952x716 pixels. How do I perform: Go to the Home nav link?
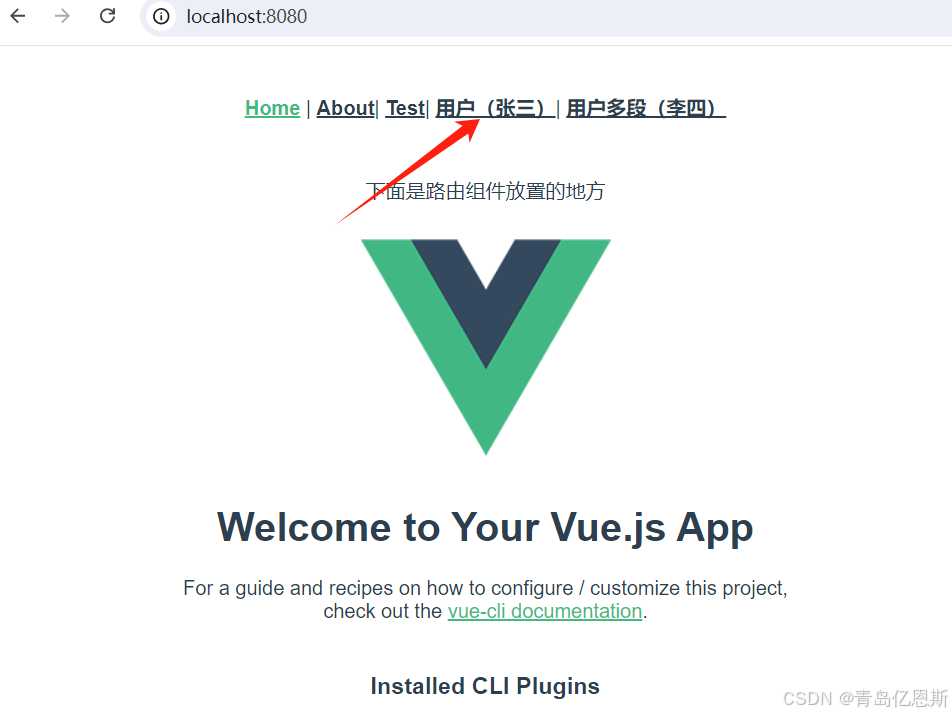coord(272,108)
